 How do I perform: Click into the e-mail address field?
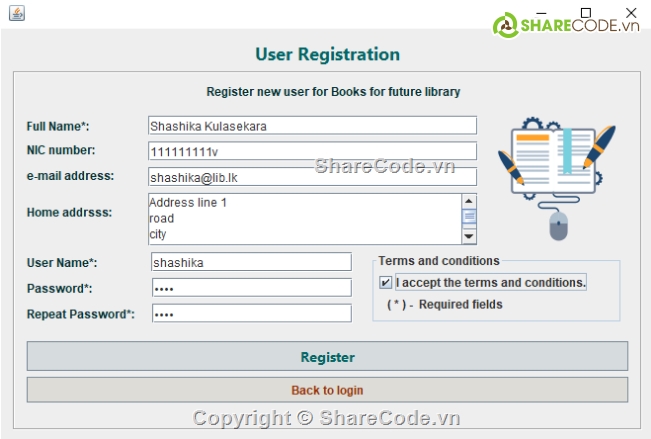pyautogui.click(x=311, y=177)
